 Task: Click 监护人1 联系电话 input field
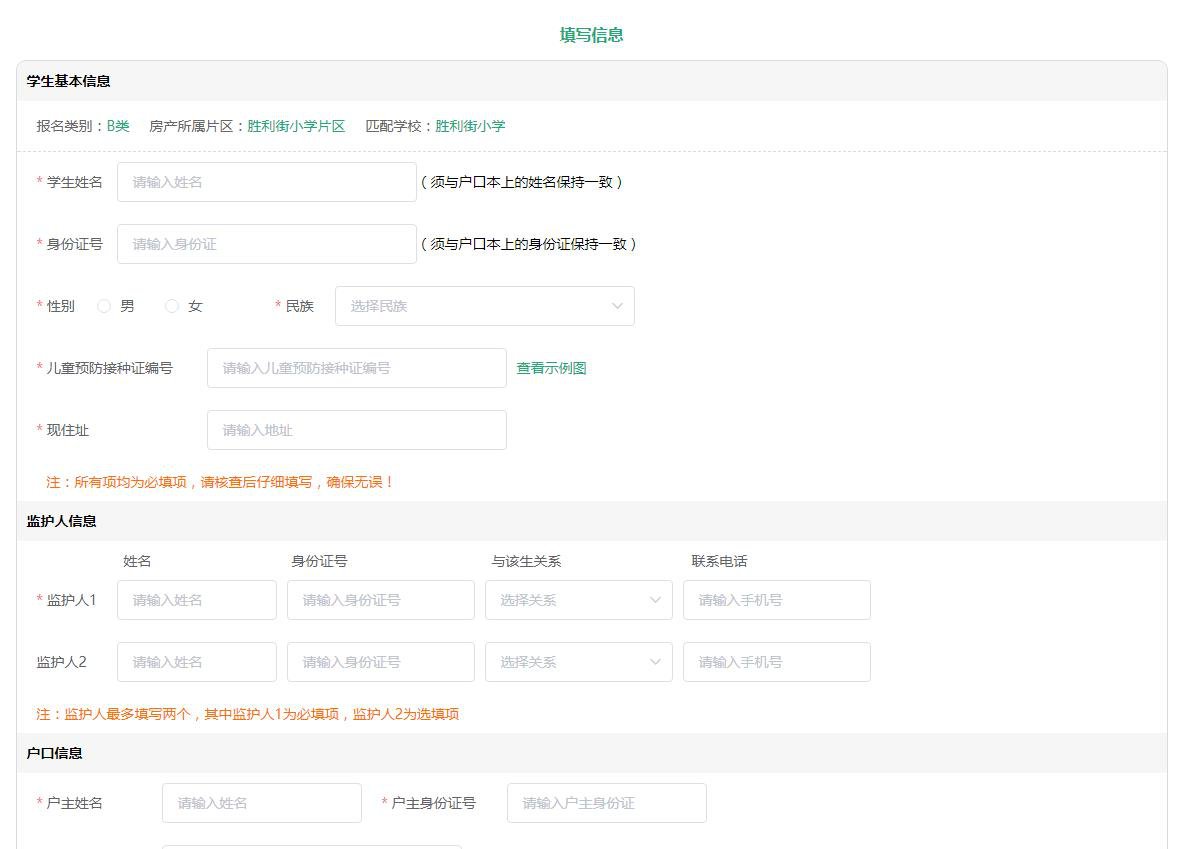click(x=776, y=600)
